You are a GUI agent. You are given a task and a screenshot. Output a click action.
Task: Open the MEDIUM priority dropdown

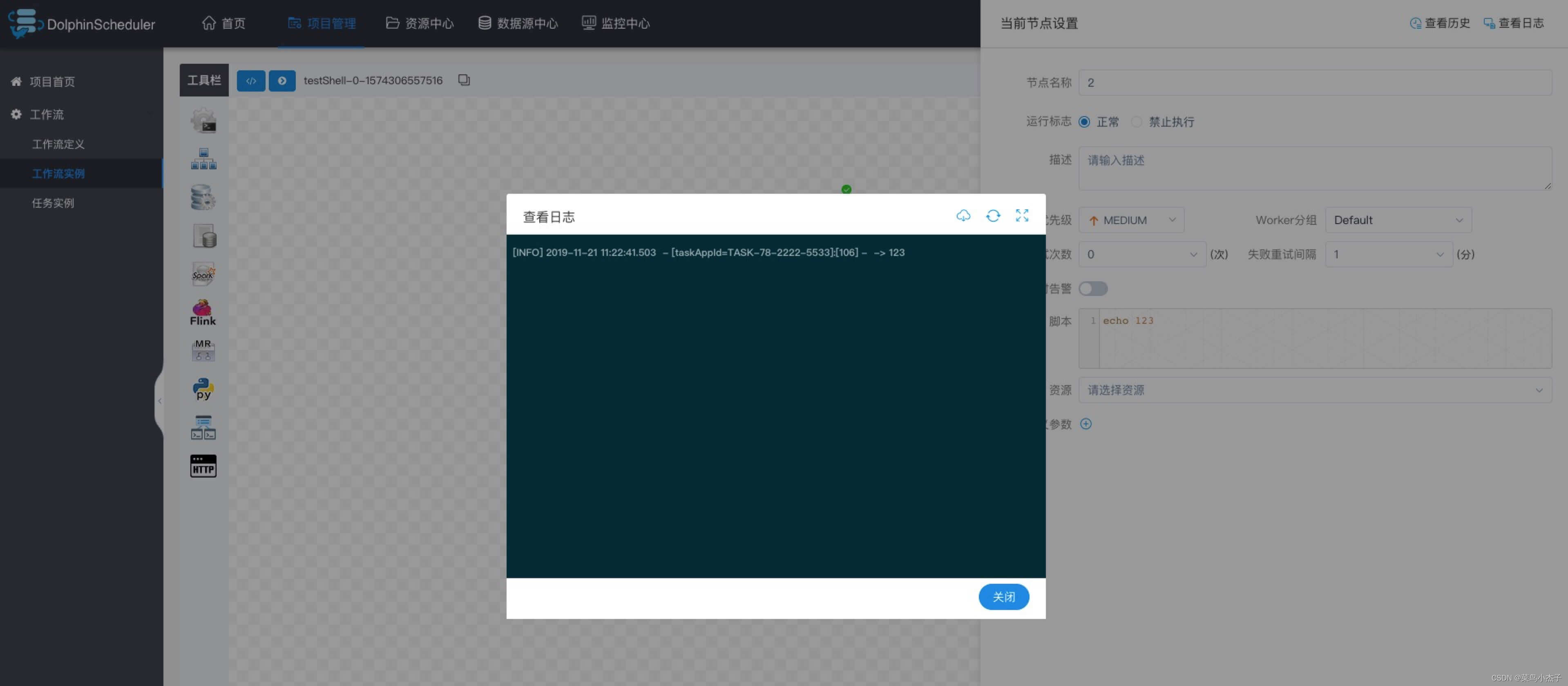pos(1131,220)
